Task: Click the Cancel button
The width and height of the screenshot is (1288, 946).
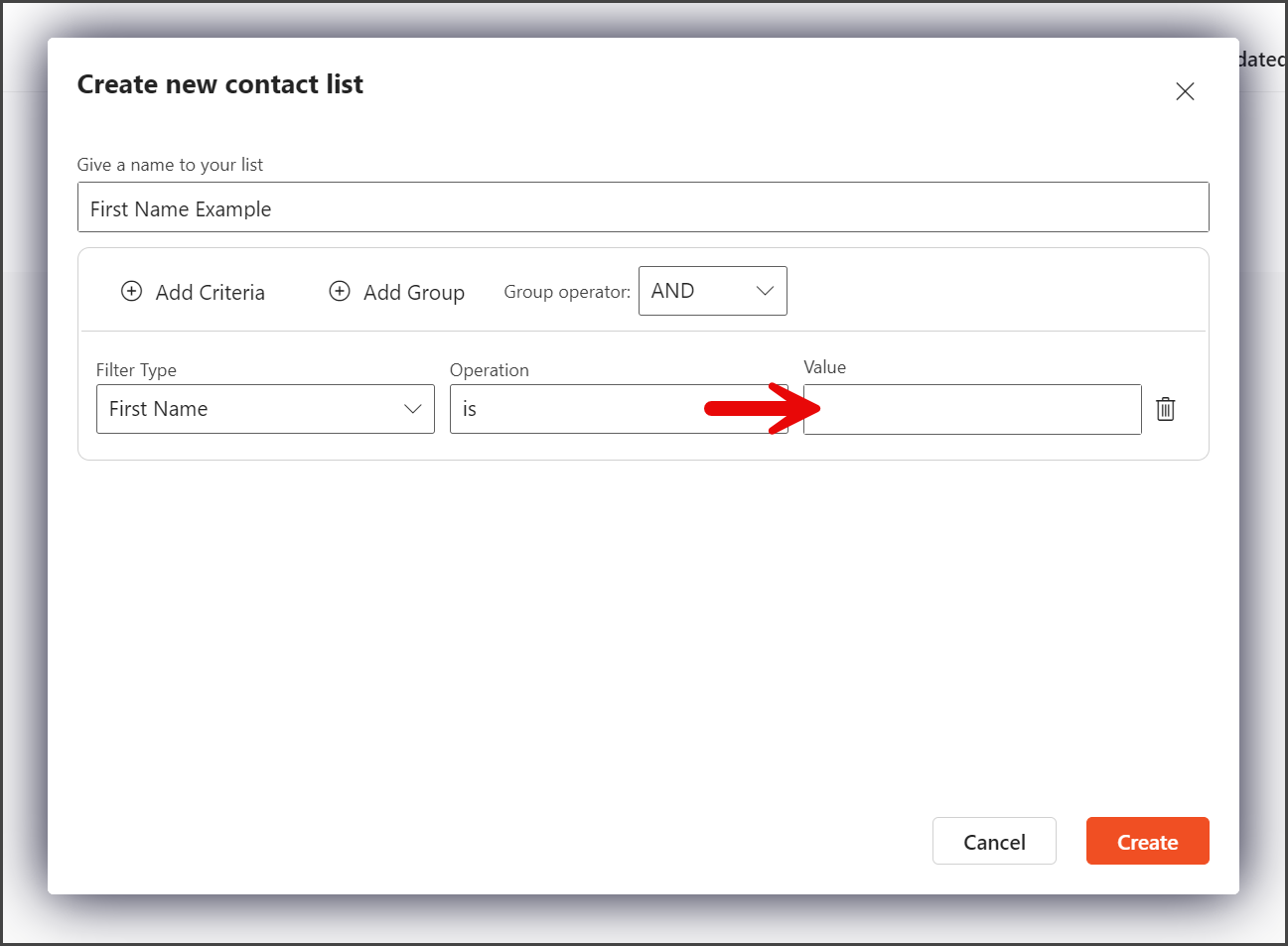Action: [x=994, y=842]
